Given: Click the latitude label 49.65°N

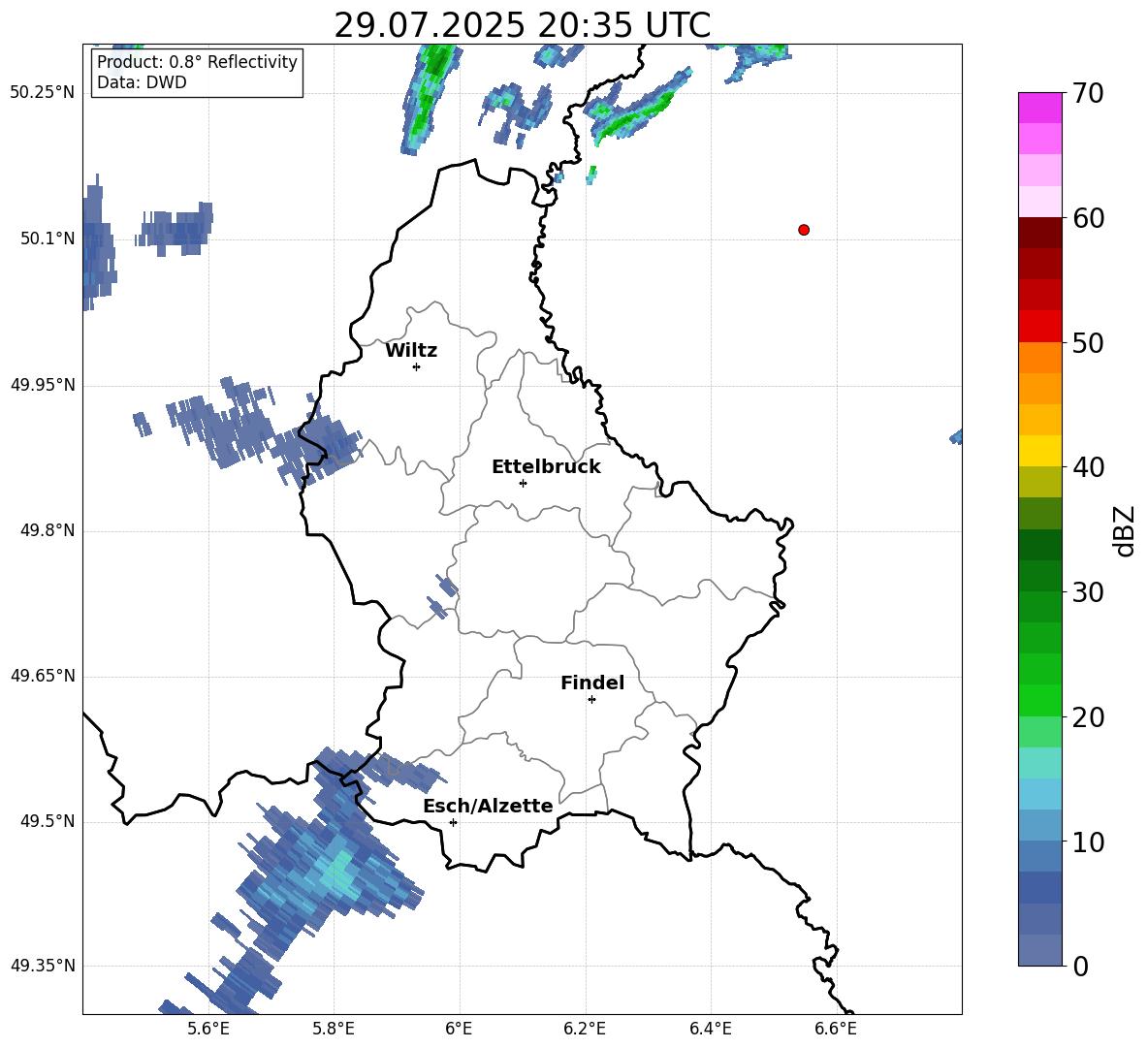Looking at the screenshot, I should (x=43, y=676).
